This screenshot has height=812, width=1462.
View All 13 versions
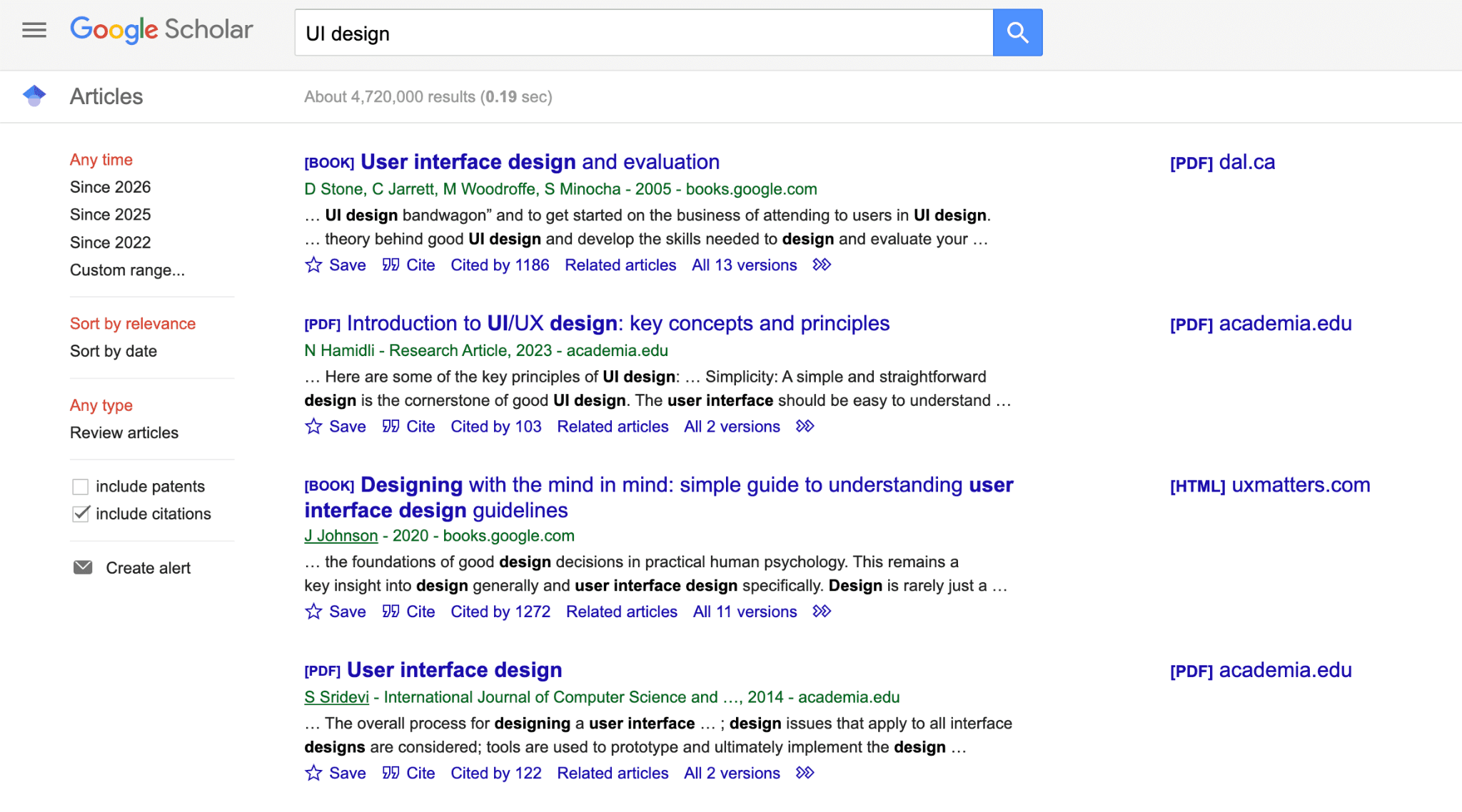tap(745, 265)
